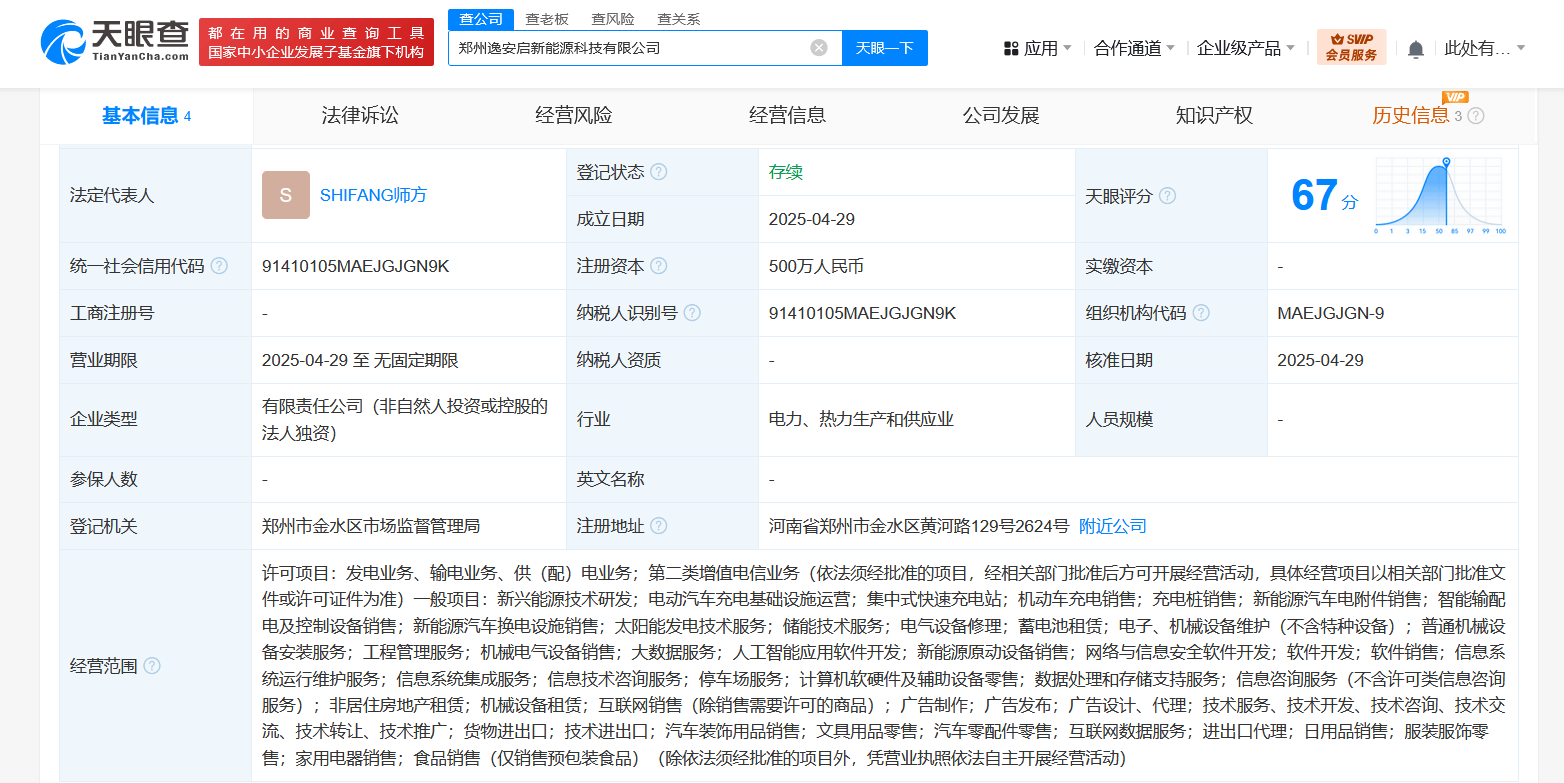Expand the 合作通道 dropdown
1564x783 pixels.
coord(1134,48)
